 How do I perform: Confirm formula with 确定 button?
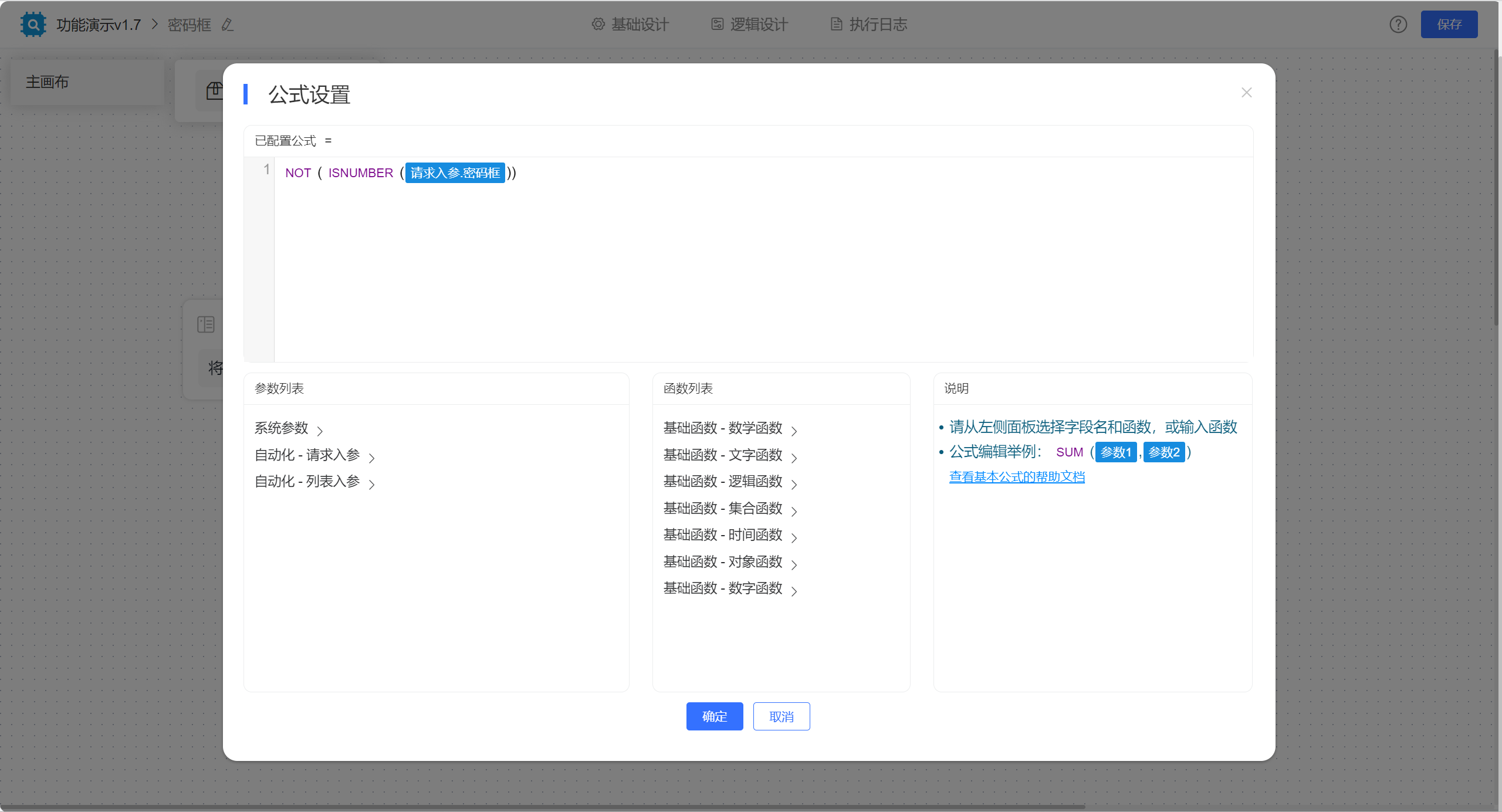pyautogui.click(x=715, y=716)
